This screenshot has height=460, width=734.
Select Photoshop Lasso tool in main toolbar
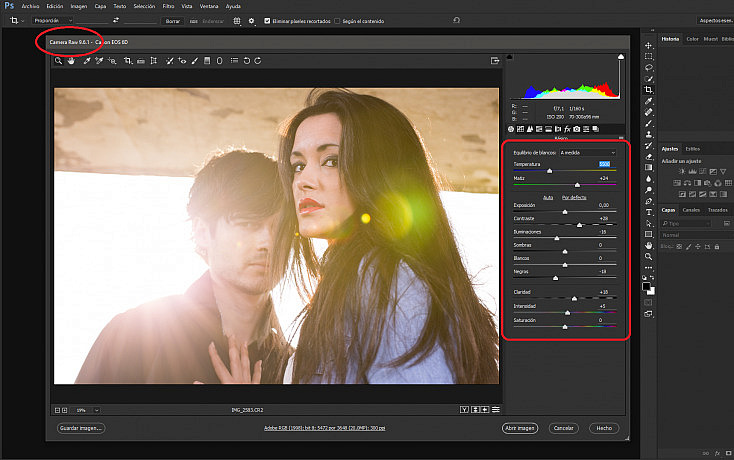[648, 68]
